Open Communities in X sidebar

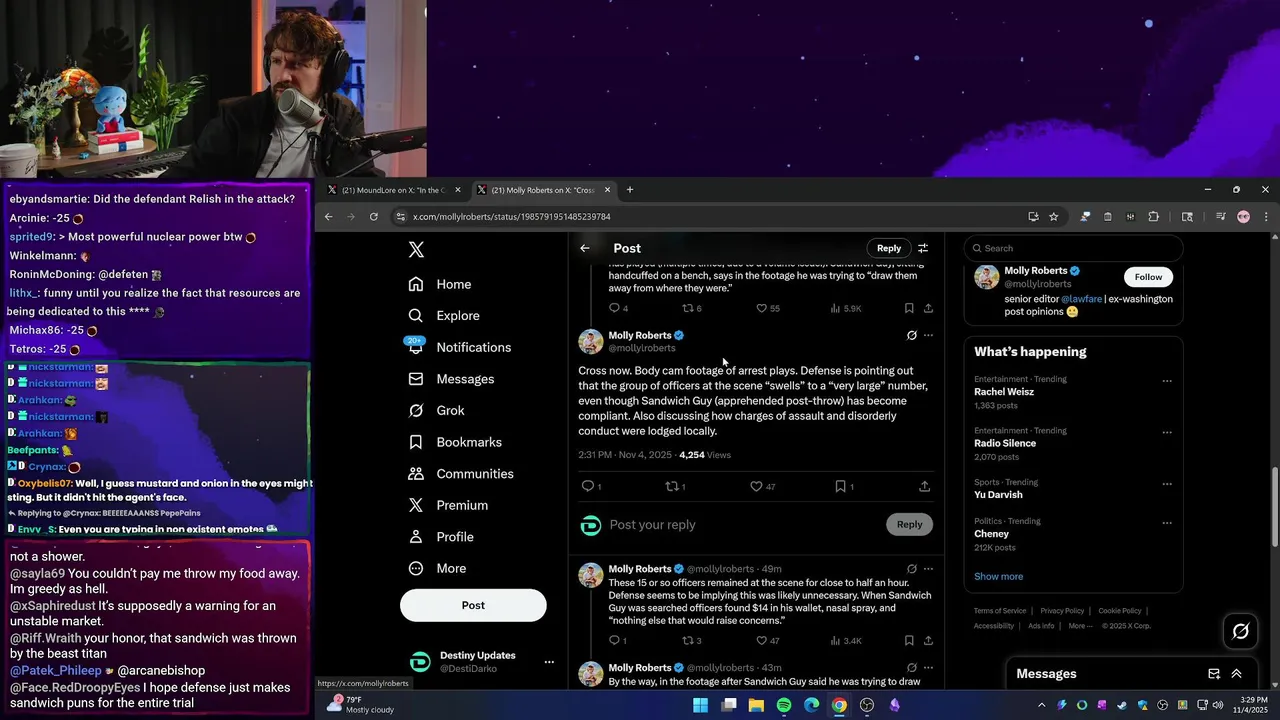click(x=461, y=474)
